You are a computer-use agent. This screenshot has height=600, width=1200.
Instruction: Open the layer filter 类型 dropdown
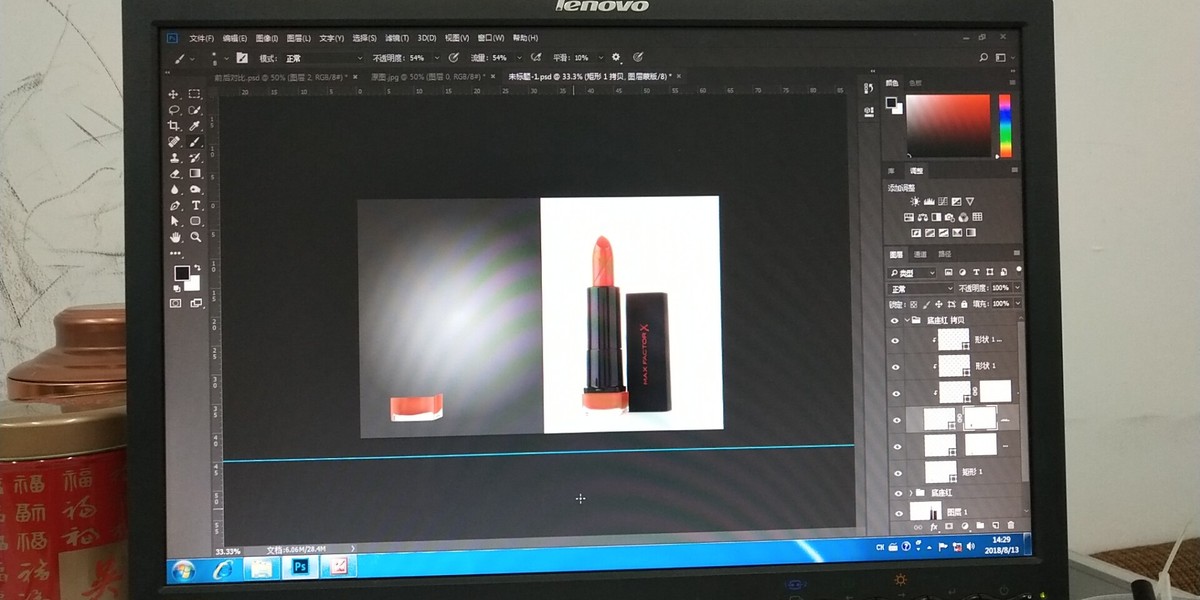(x=912, y=272)
